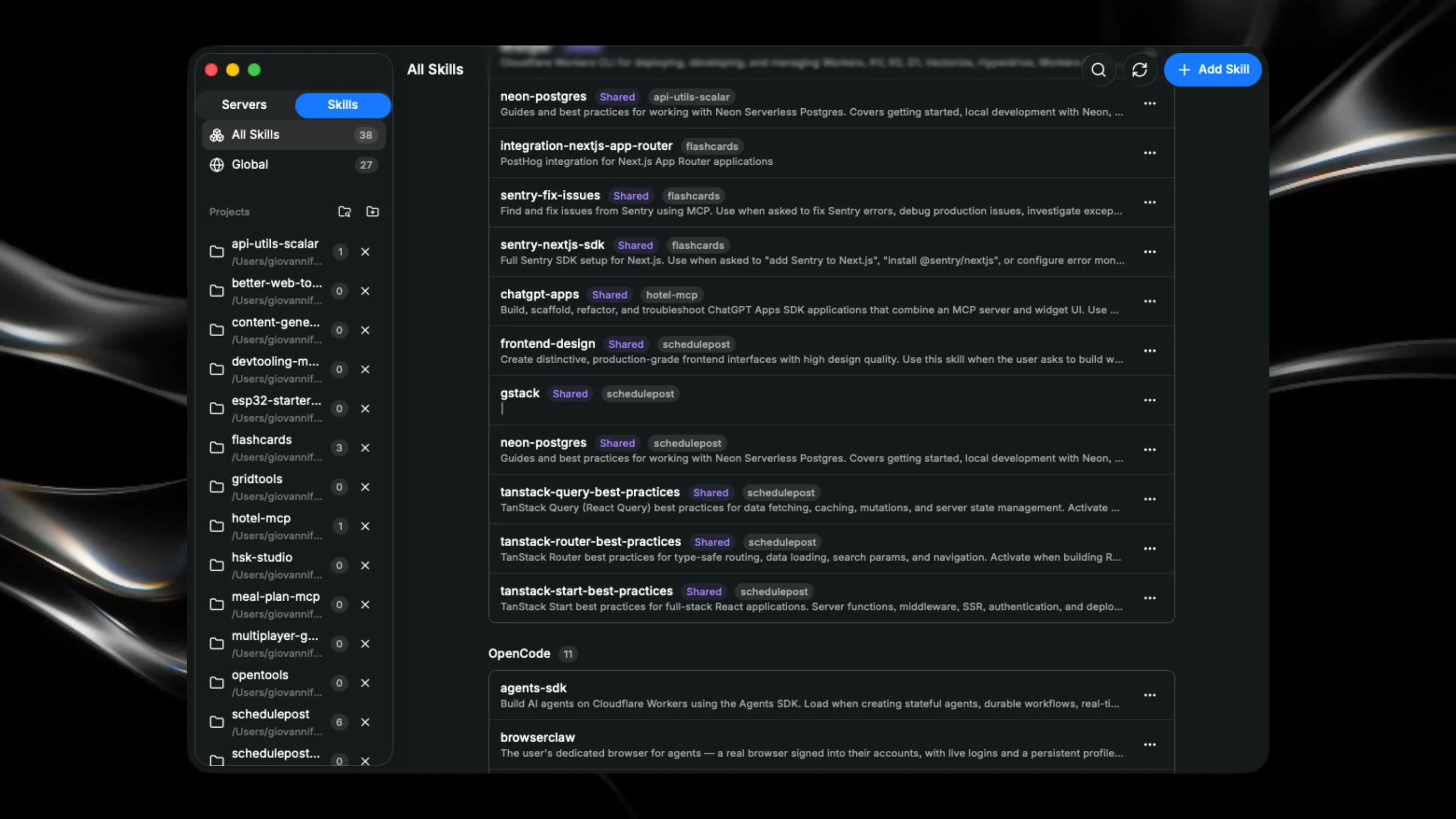Screen dimensions: 1456x819
Task: Select the frontend-design skill name
Action: (548, 344)
